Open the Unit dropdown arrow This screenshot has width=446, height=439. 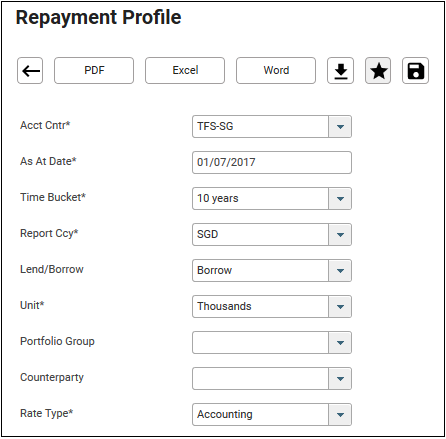[340, 307]
